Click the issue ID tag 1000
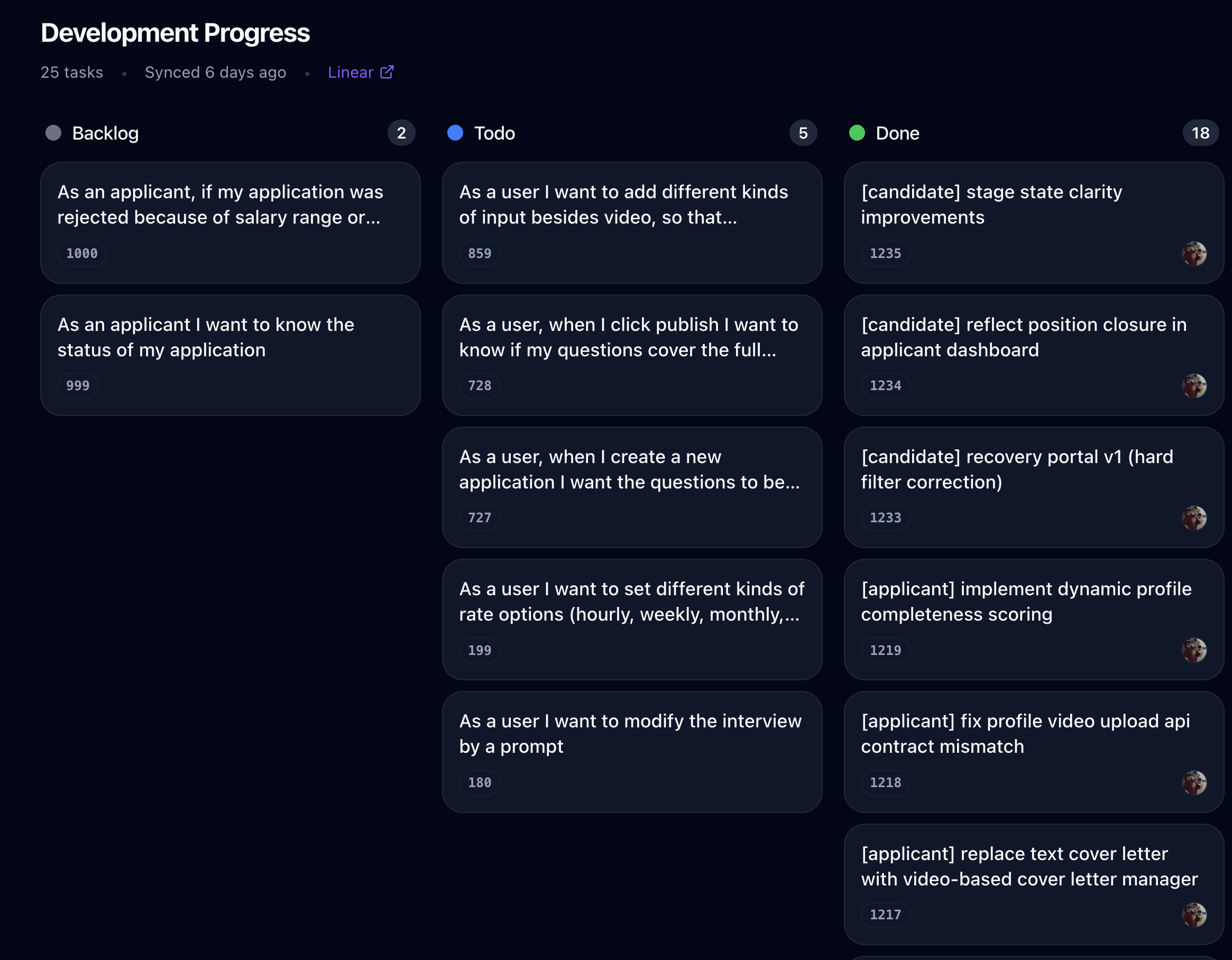Screen dimensions: 1232x960 (x=82, y=254)
